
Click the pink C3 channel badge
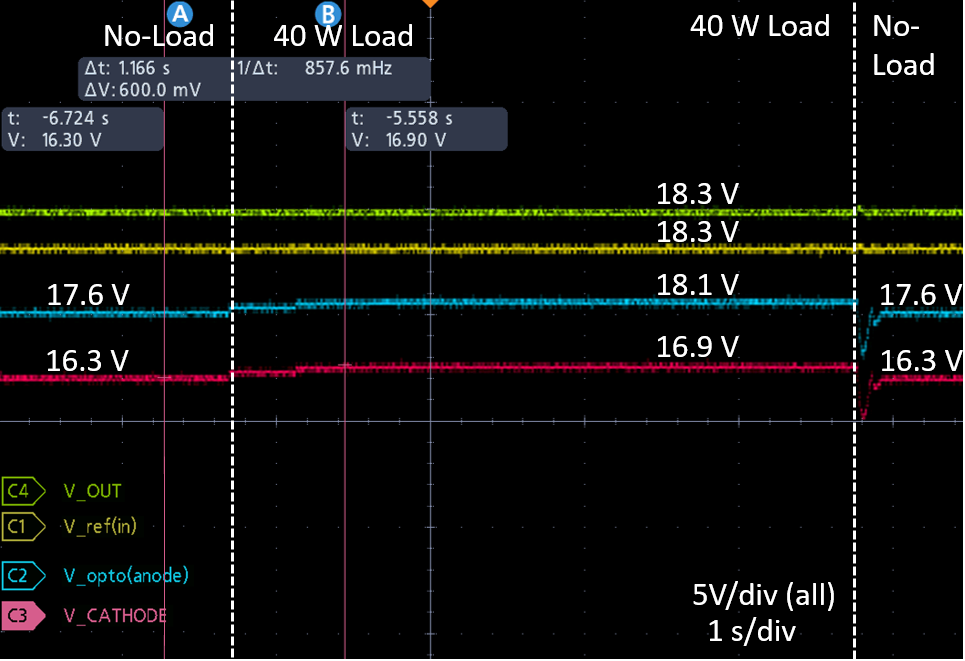[23, 616]
